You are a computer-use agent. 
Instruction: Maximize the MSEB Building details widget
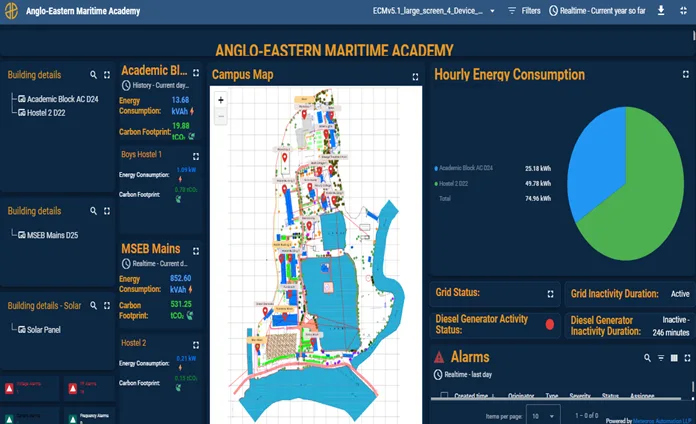[107, 211]
